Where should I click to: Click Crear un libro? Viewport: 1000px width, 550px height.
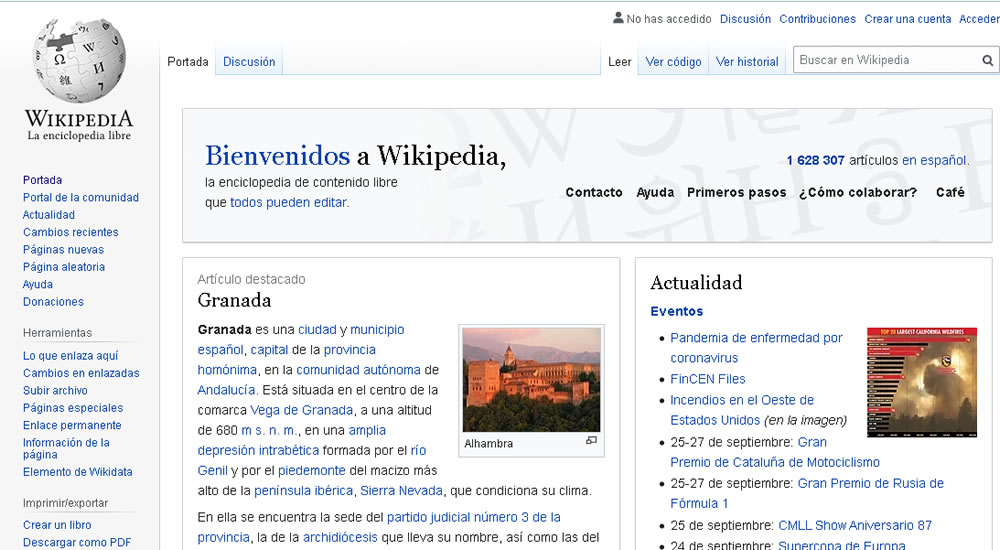[x=57, y=525]
